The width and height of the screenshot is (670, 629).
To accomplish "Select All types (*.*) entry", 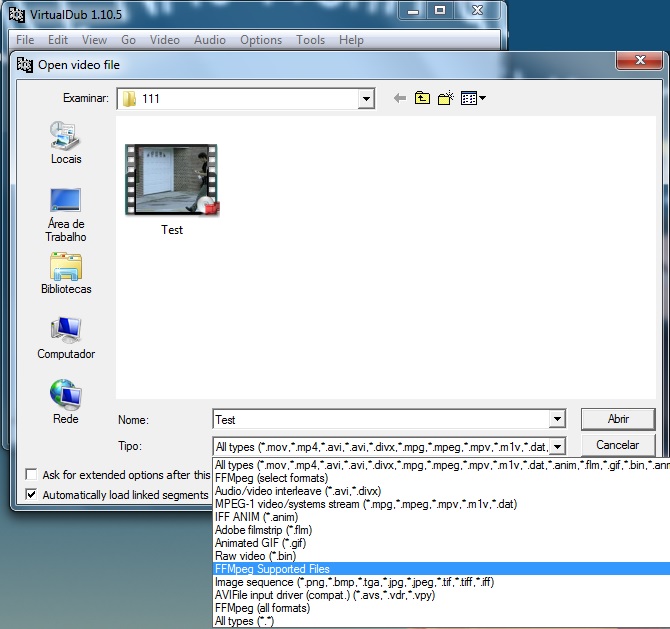I will point(441,621).
